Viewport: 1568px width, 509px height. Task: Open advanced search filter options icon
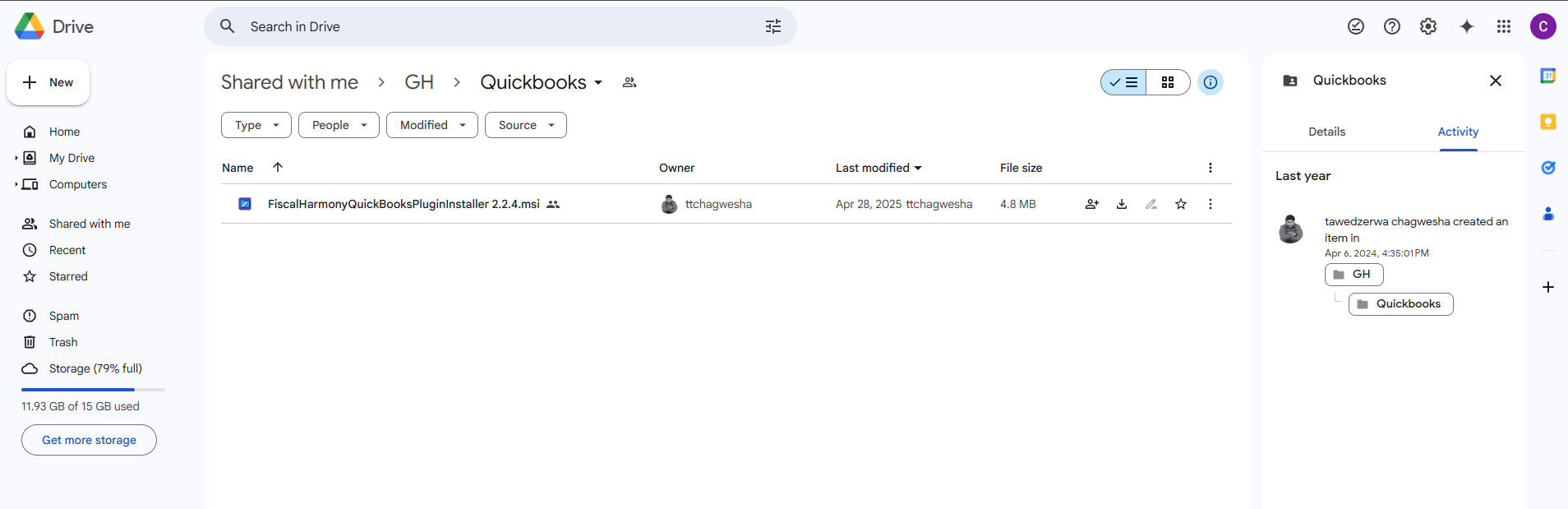tap(773, 26)
